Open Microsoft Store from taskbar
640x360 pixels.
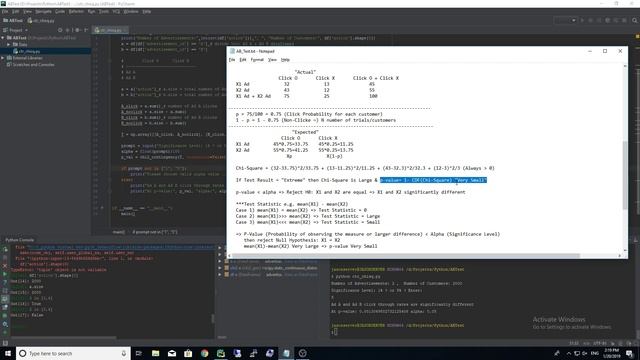pyautogui.click(x=188, y=353)
